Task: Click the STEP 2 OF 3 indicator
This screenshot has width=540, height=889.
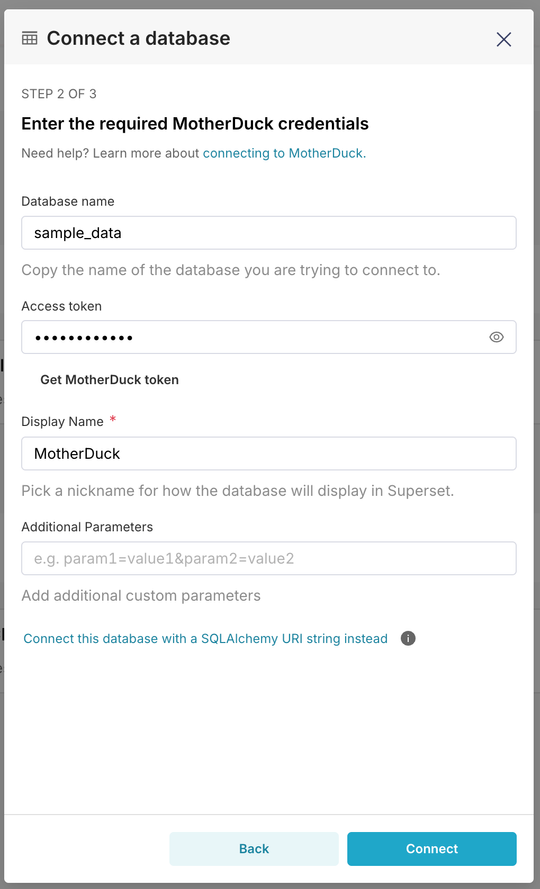Action: coord(59,94)
